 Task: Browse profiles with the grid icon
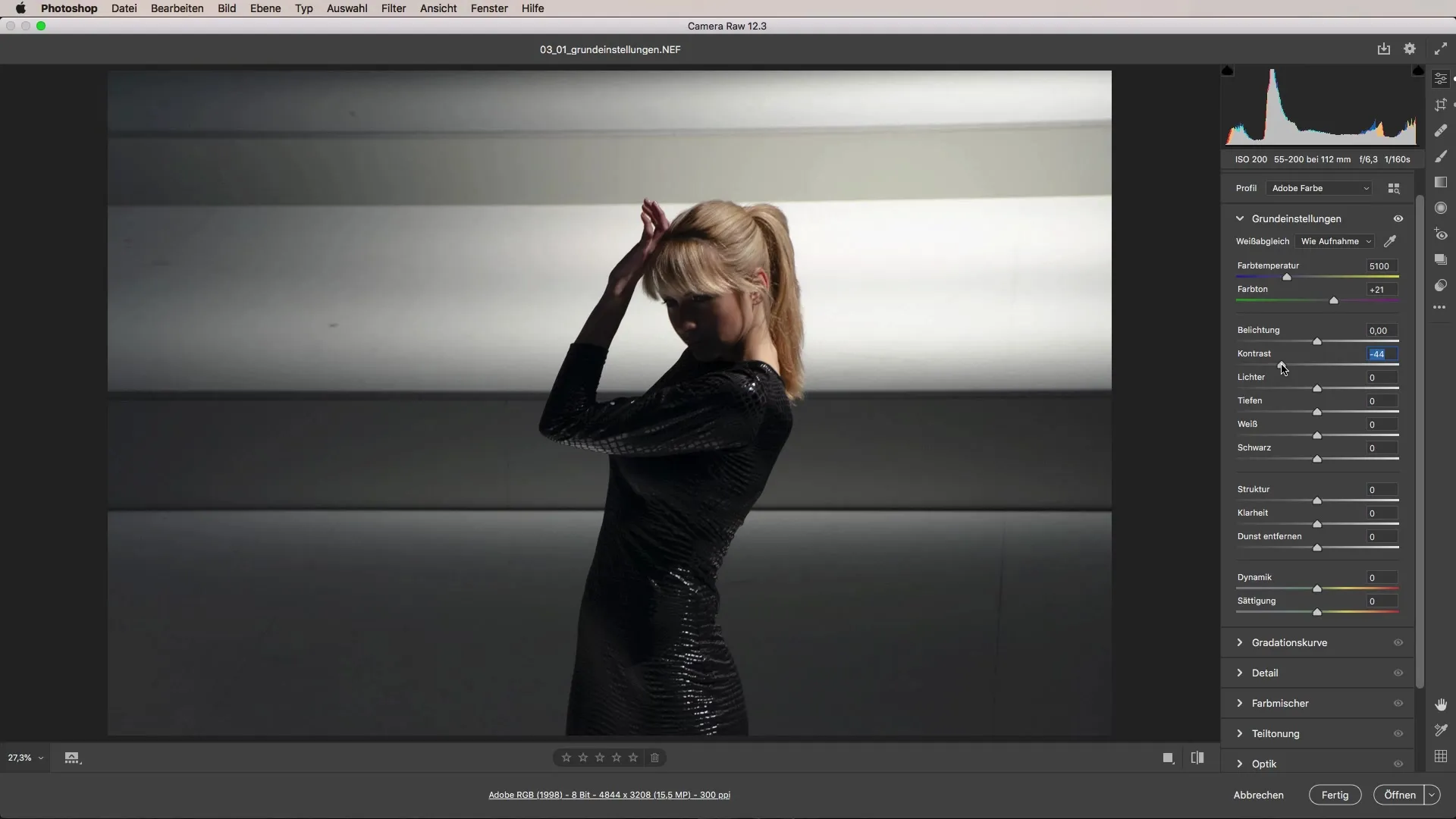(1394, 188)
